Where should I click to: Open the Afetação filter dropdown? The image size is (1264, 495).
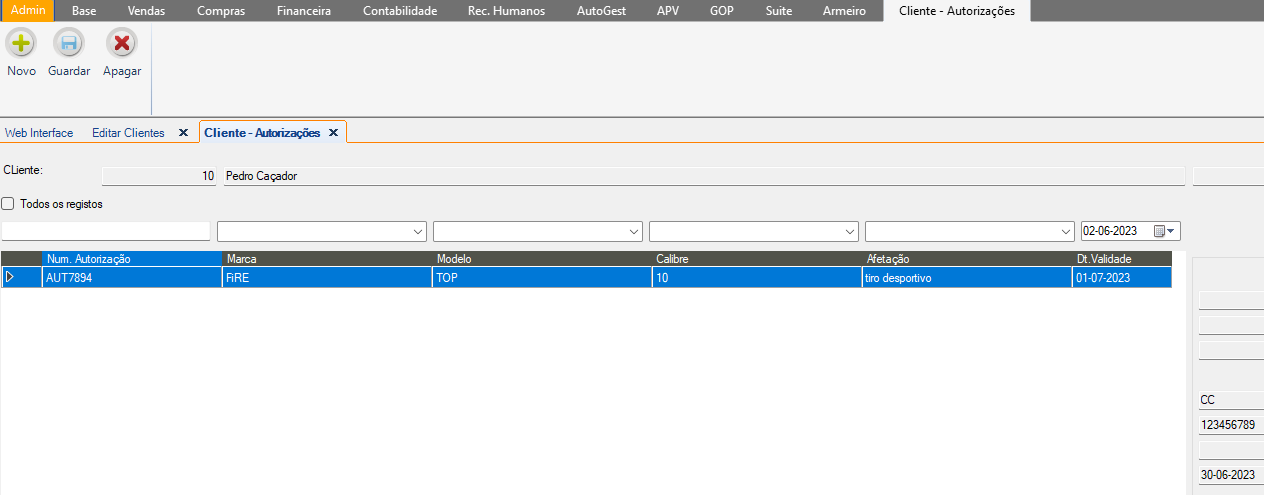(x=1066, y=231)
